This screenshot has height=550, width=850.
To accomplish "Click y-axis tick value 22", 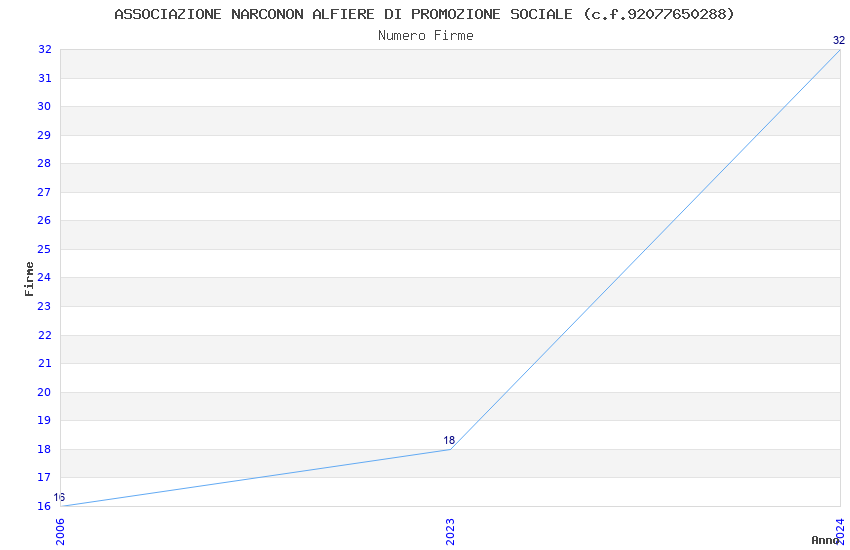I will point(44,335).
